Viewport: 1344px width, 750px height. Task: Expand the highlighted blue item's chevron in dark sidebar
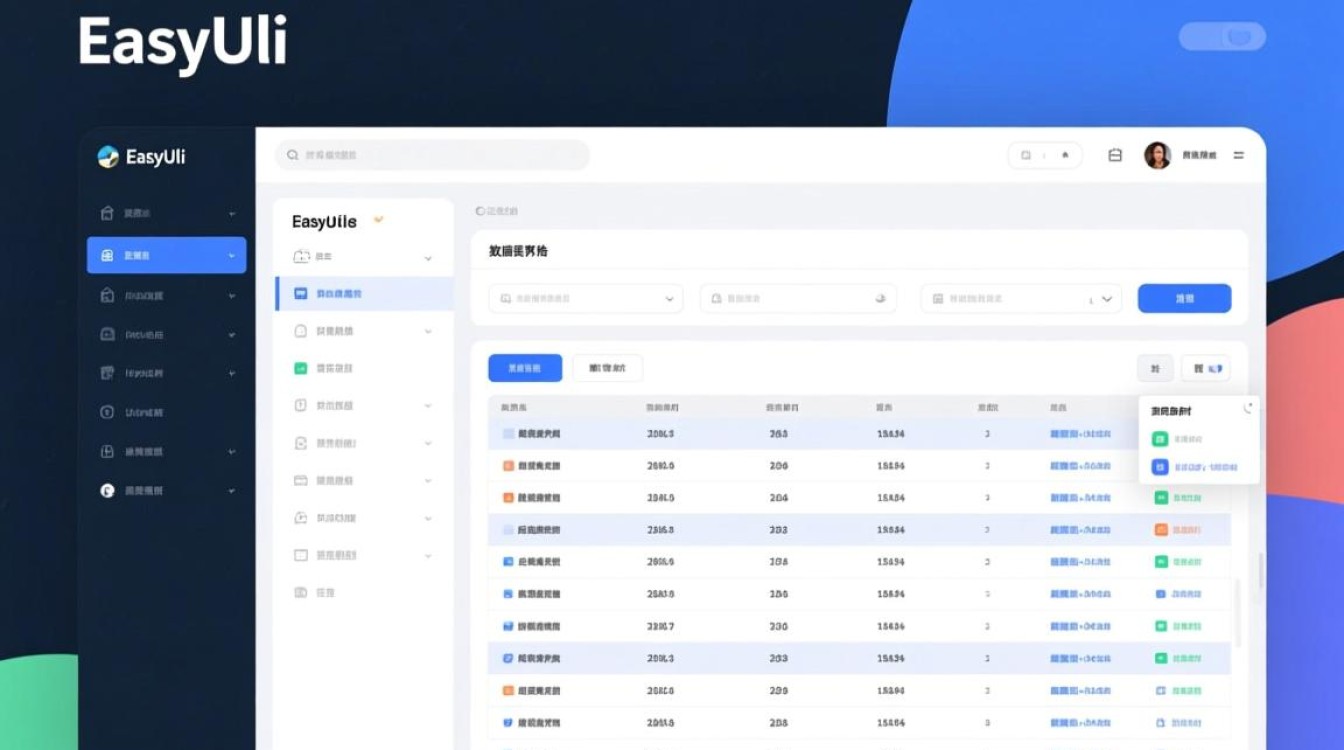click(232, 256)
